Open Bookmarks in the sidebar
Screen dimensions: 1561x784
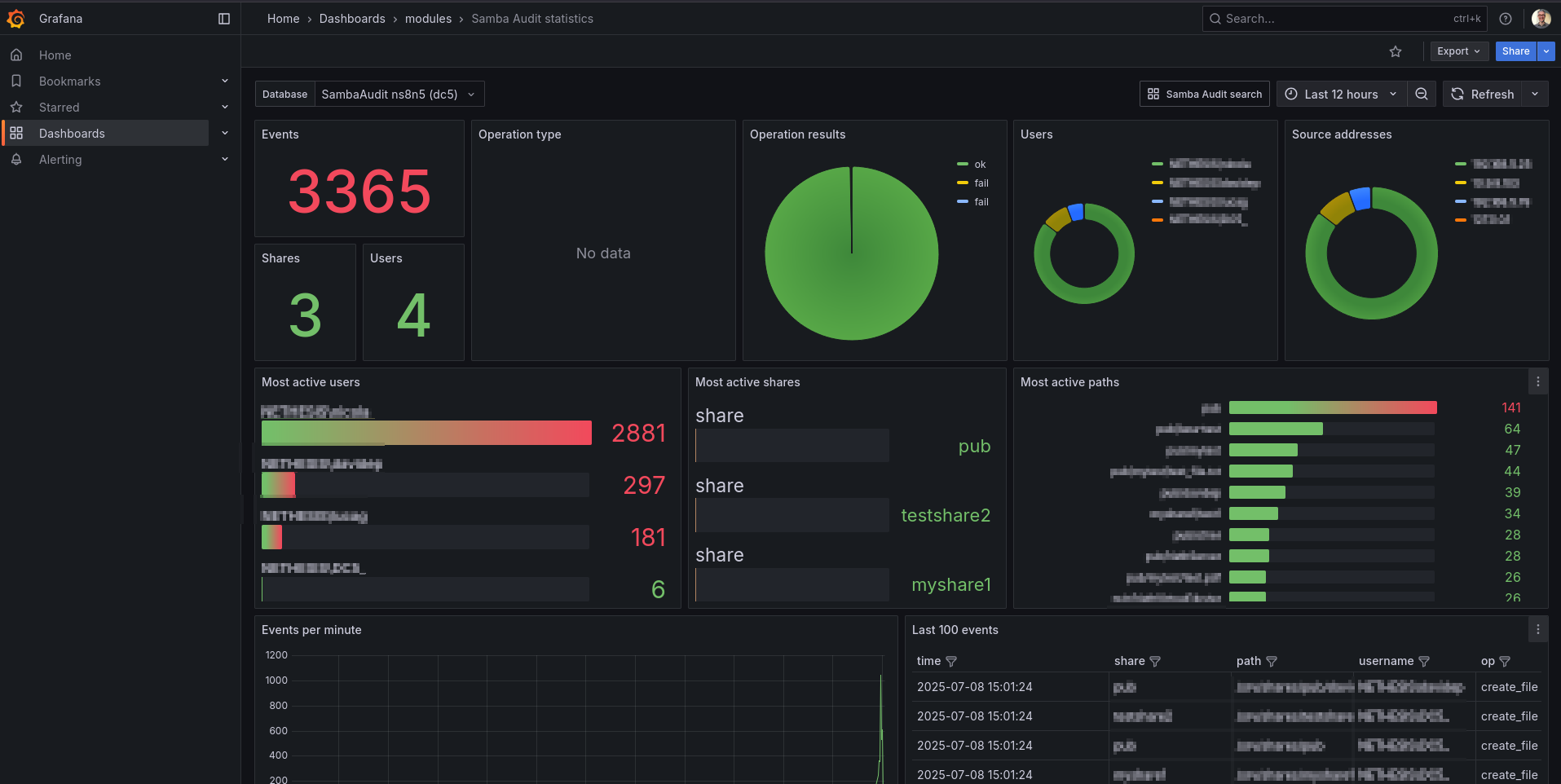[x=70, y=81]
